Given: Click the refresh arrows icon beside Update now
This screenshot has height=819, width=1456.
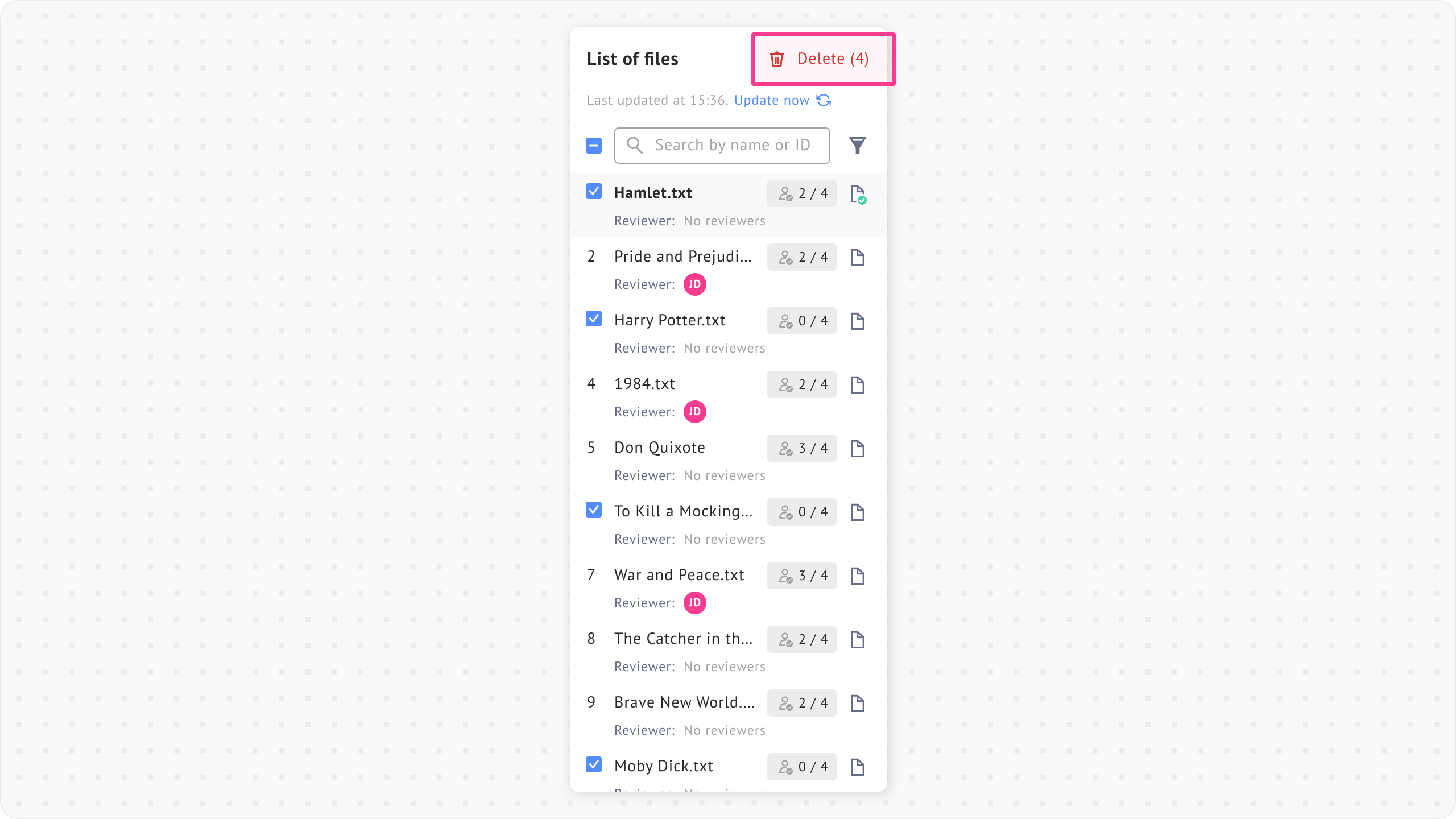Looking at the screenshot, I should 824,100.
